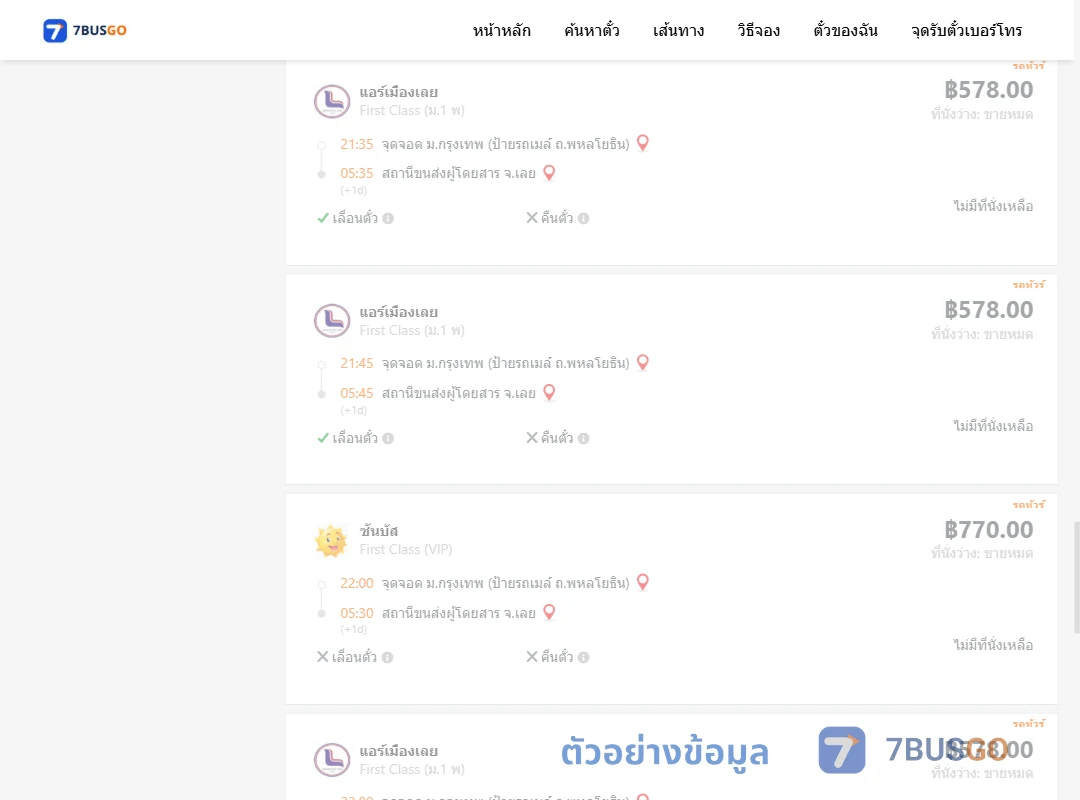Click X mark beside คืนตั๋ว, 21:35 trip
The height and width of the screenshot is (800, 1080).
tap(532, 218)
